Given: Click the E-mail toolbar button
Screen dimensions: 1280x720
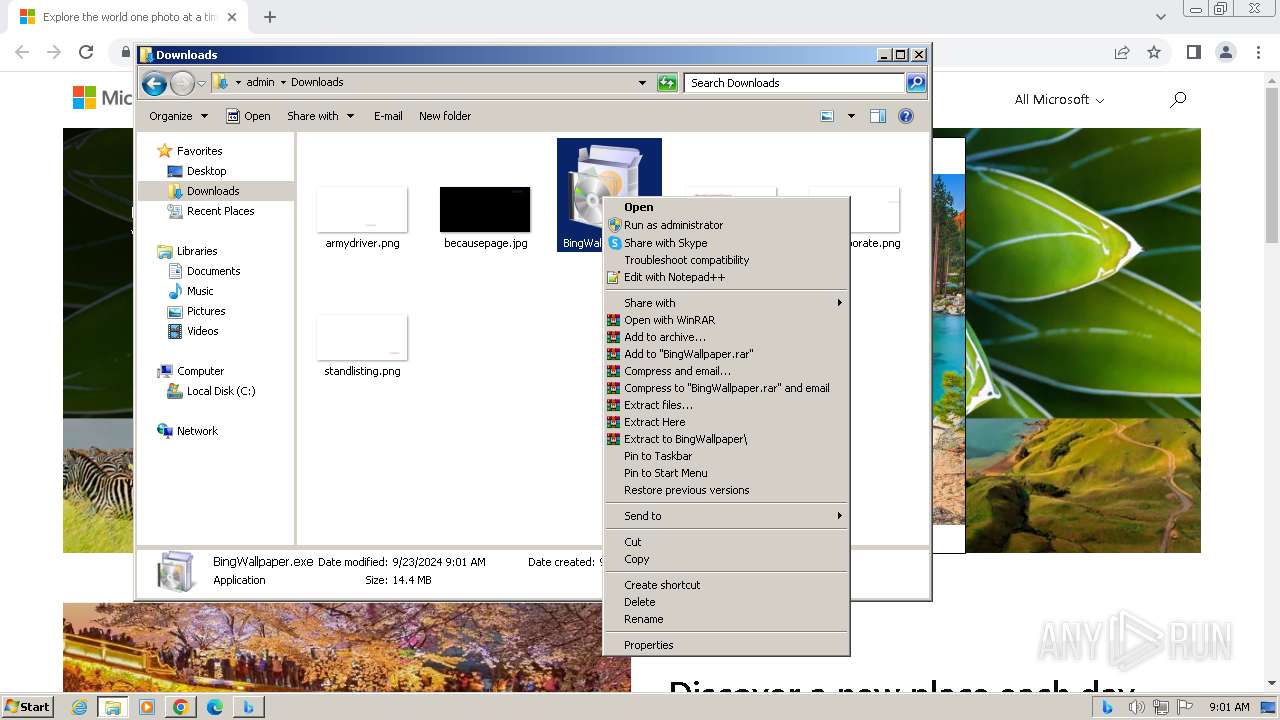Looking at the screenshot, I should click(388, 116).
